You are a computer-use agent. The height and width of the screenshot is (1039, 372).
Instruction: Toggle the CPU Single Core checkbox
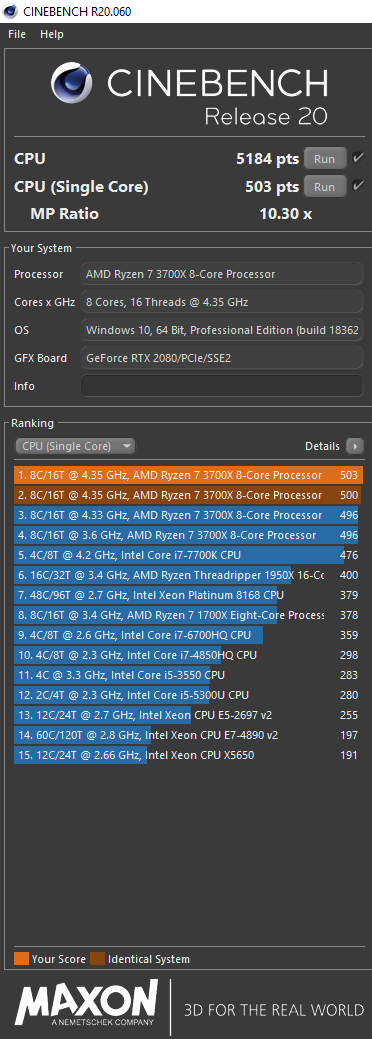pyautogui.click(x=358, y=186)
